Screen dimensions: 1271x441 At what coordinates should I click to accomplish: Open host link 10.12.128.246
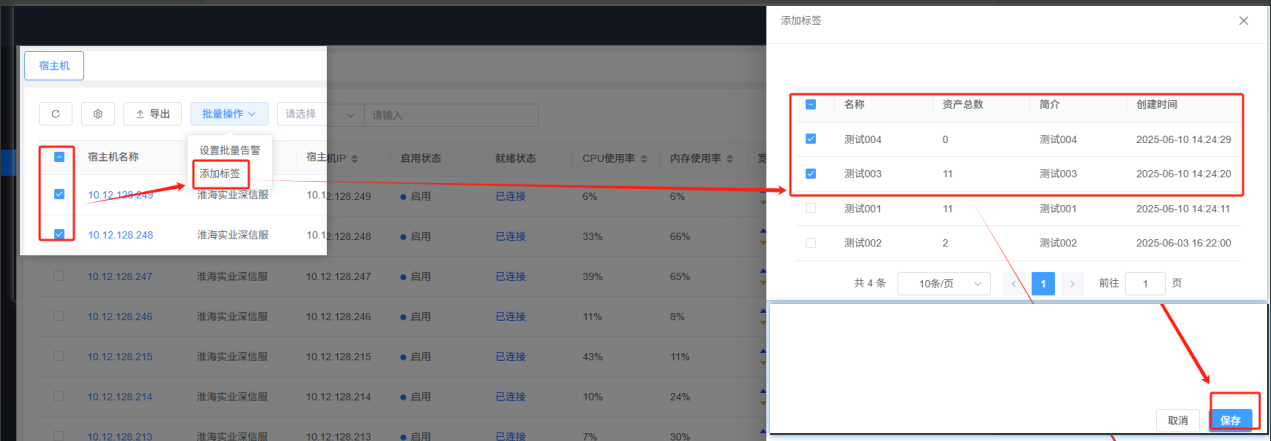(120, 316)
